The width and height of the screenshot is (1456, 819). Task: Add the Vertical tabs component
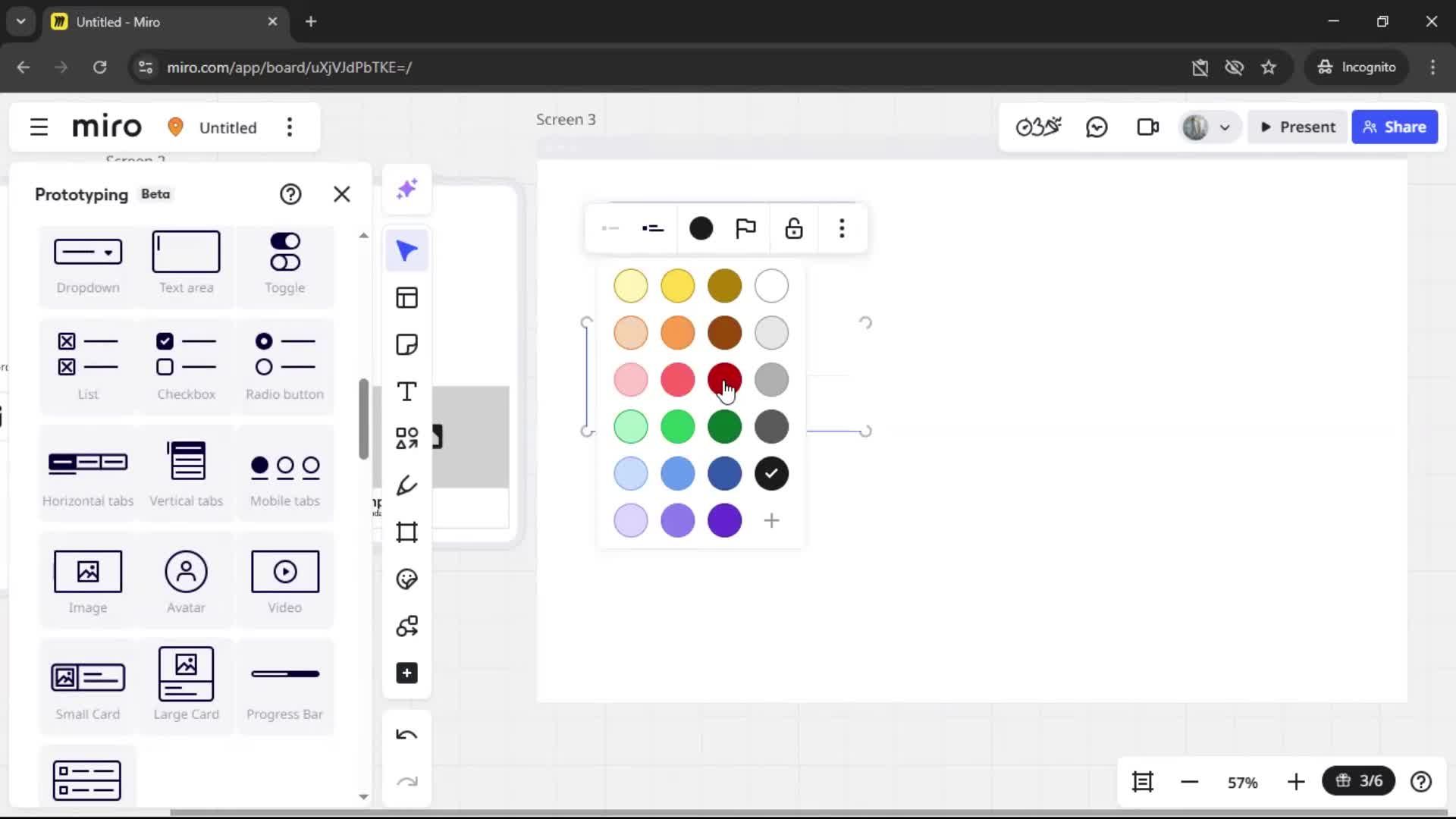click(187, 474)
